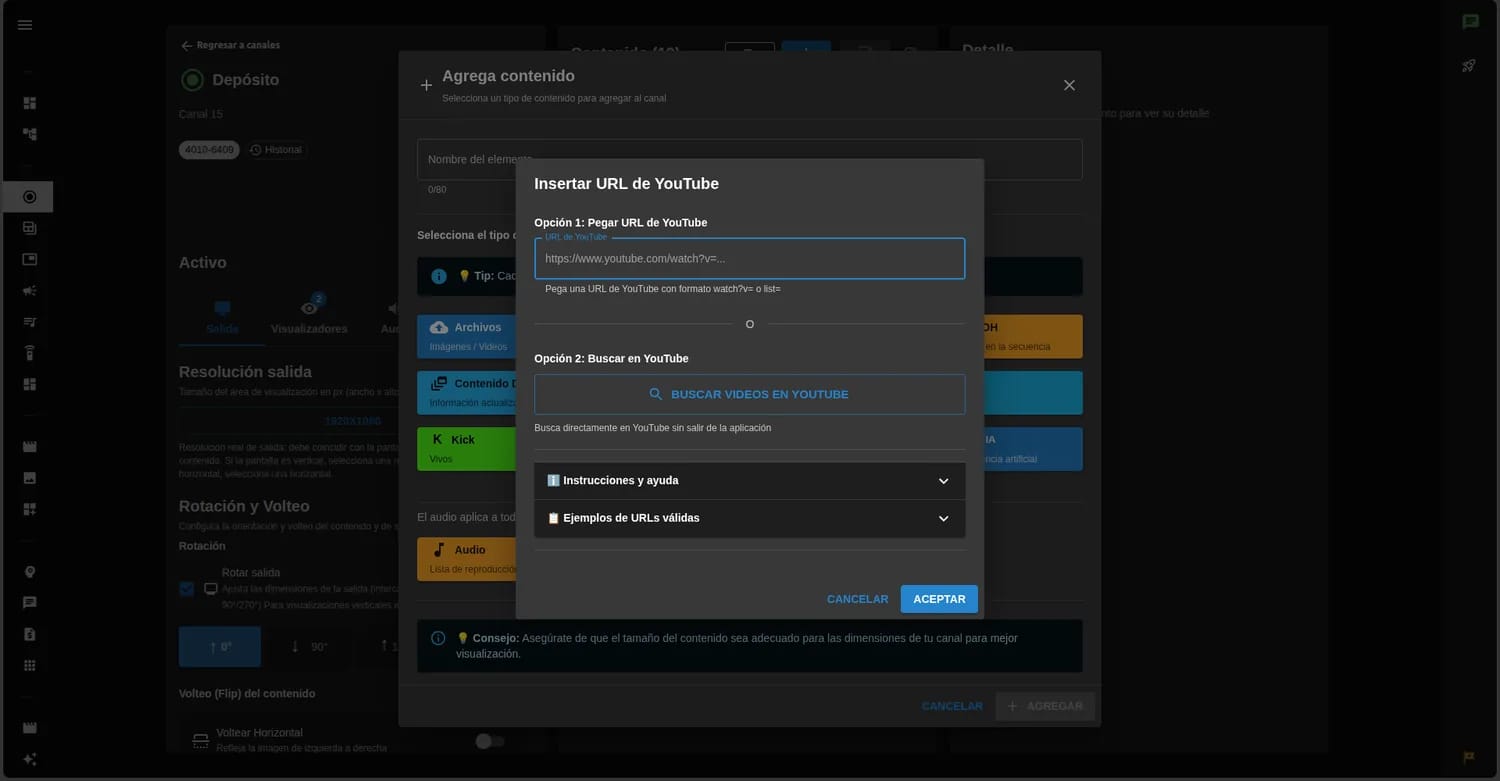Click the 'Insertar URL de YouTube' title
1500x781 pixels.
pyautogui.click(x=627, y=184)
